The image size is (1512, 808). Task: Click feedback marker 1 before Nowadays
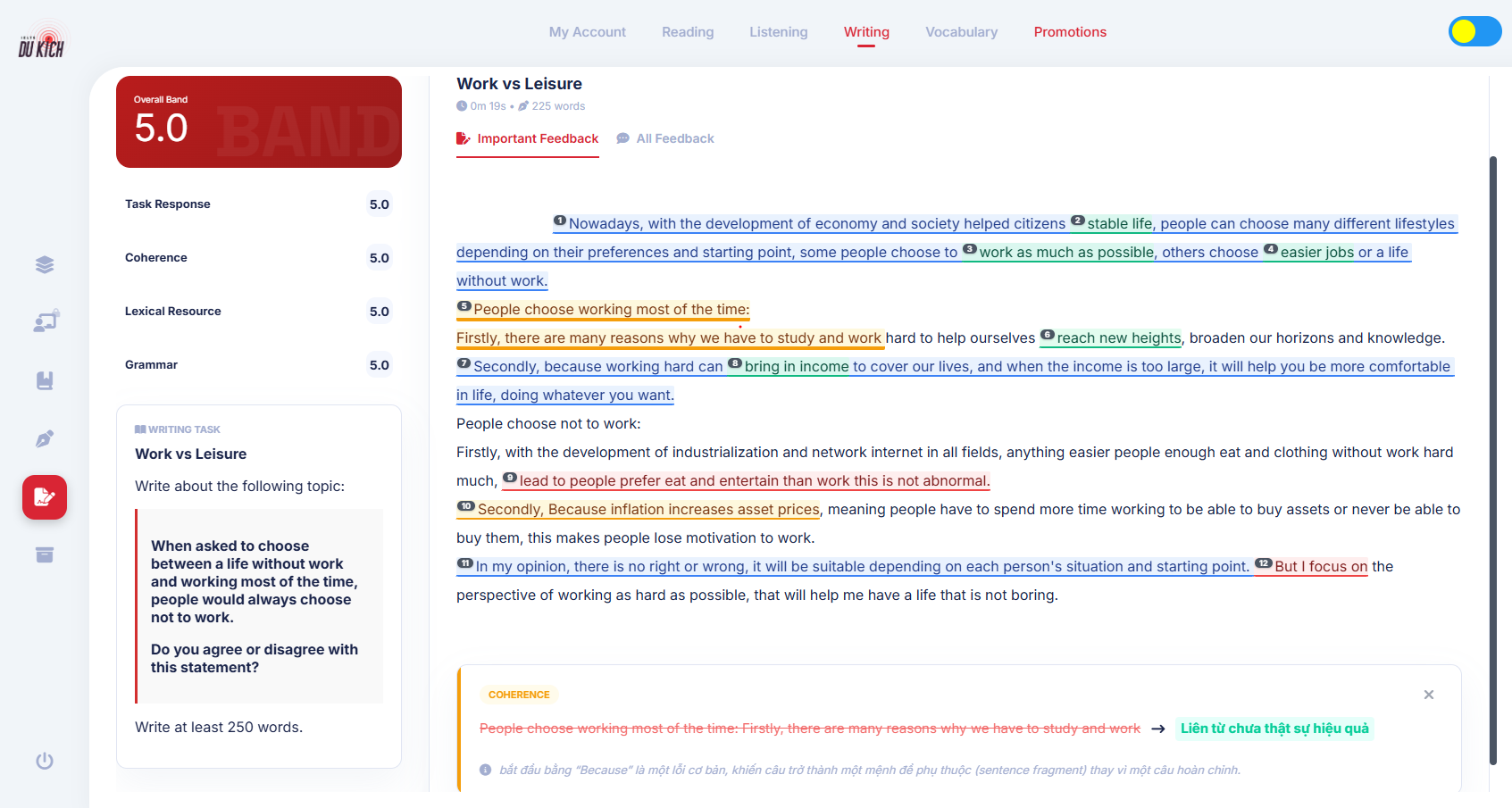coord(560,221)
